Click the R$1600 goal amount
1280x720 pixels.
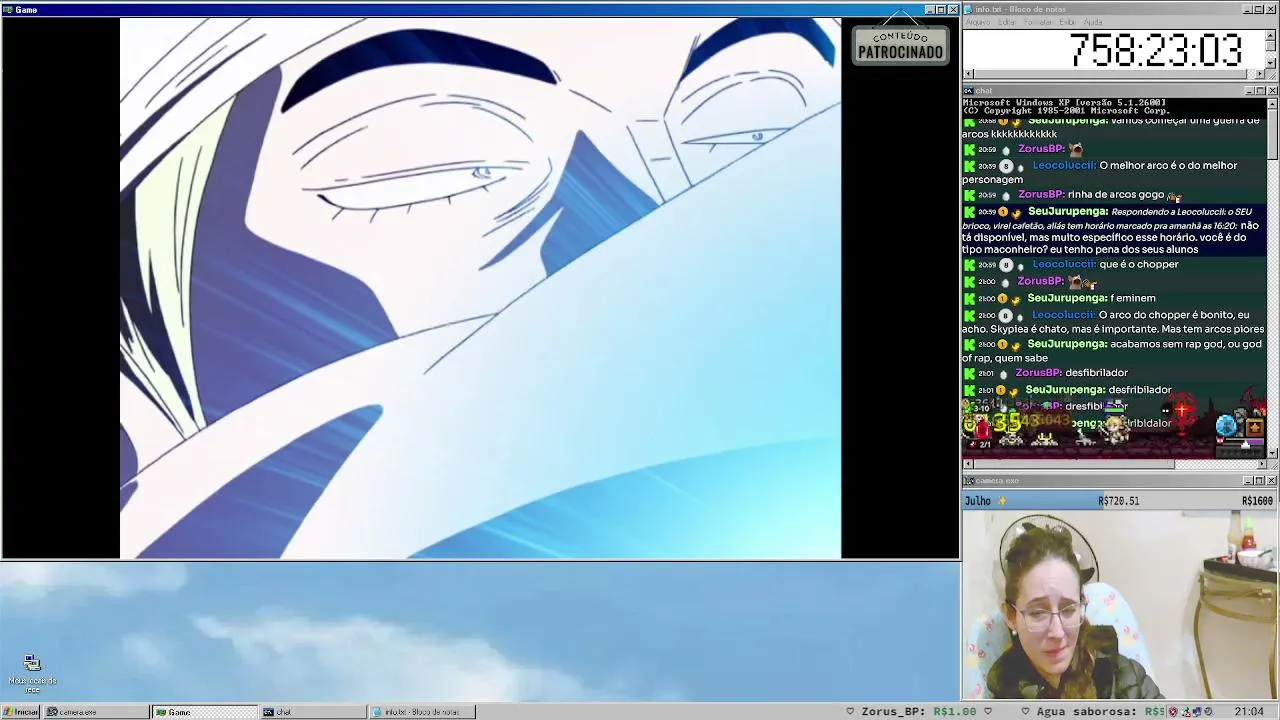coord(1257,501)
